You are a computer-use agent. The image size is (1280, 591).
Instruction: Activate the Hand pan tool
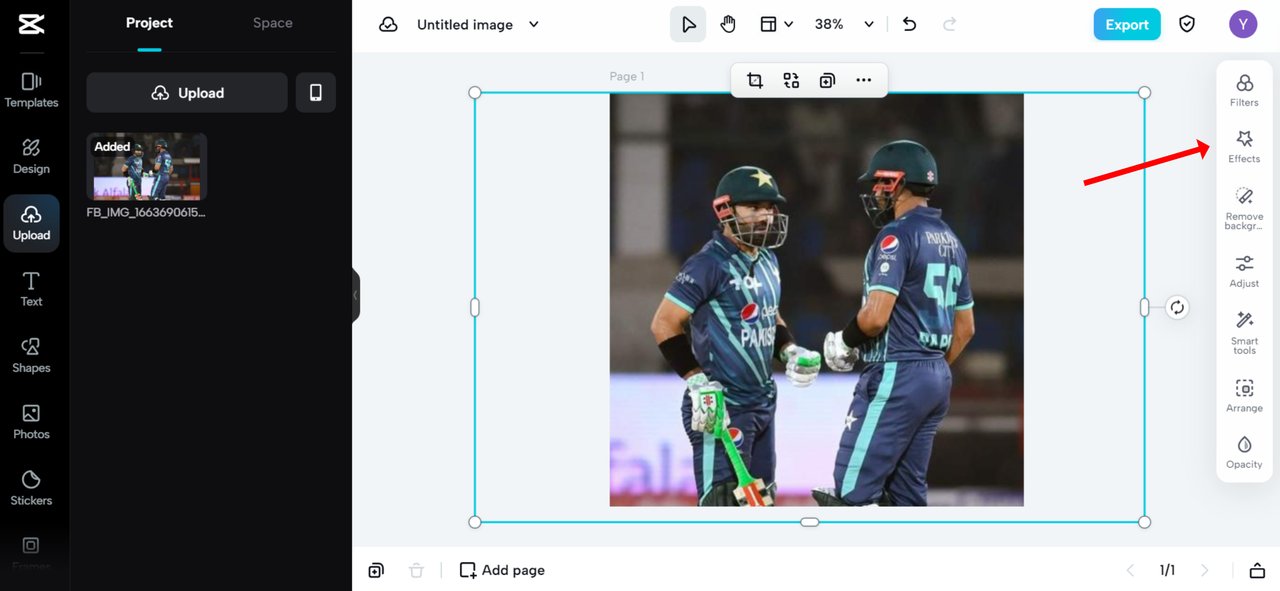(728, 24)
